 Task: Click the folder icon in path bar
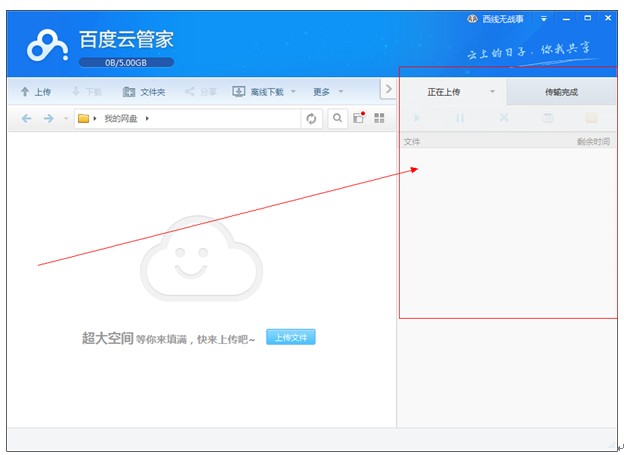83,118
